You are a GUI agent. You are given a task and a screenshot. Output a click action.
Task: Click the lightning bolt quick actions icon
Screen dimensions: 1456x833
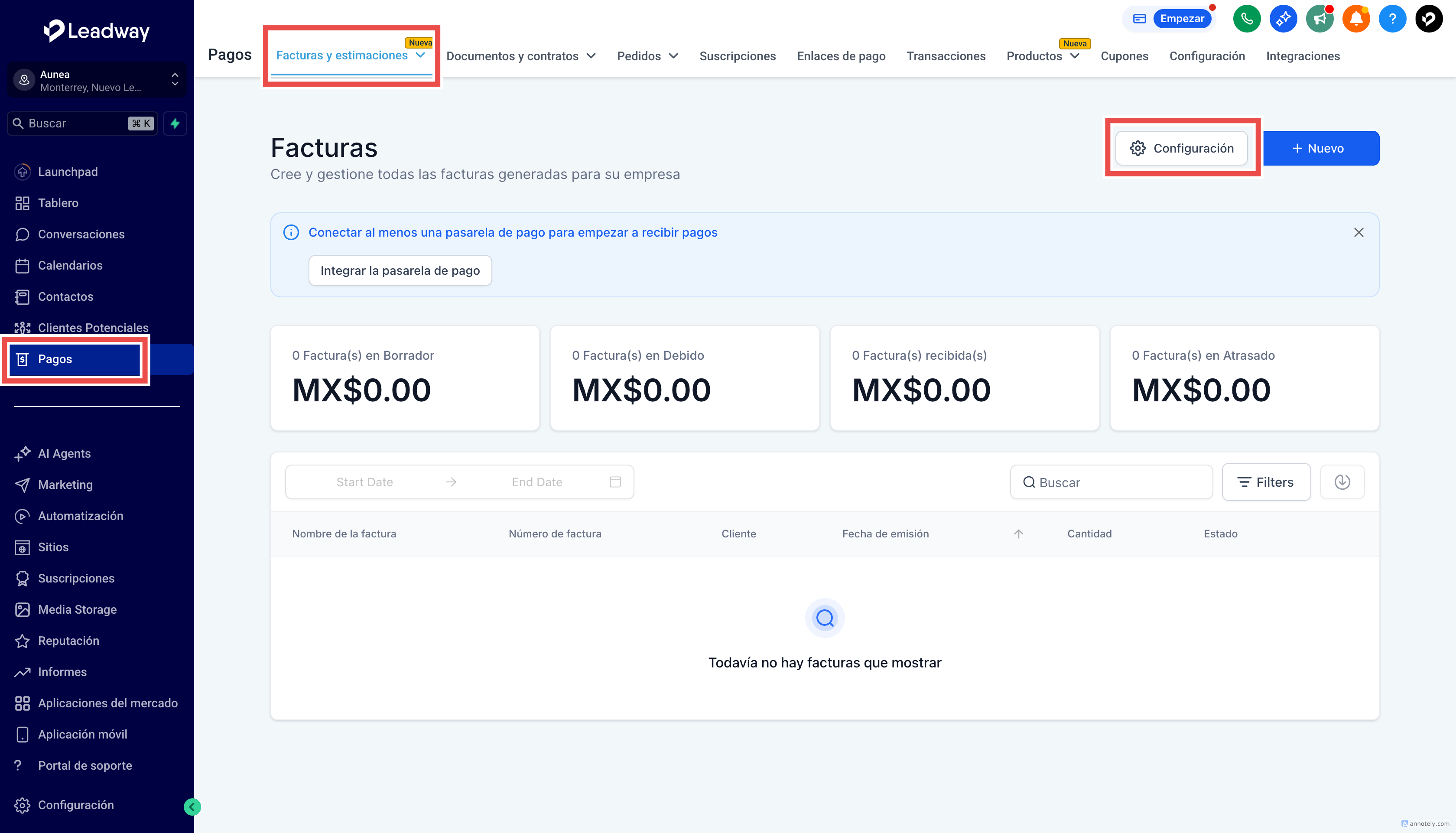(x=175, y=124)
